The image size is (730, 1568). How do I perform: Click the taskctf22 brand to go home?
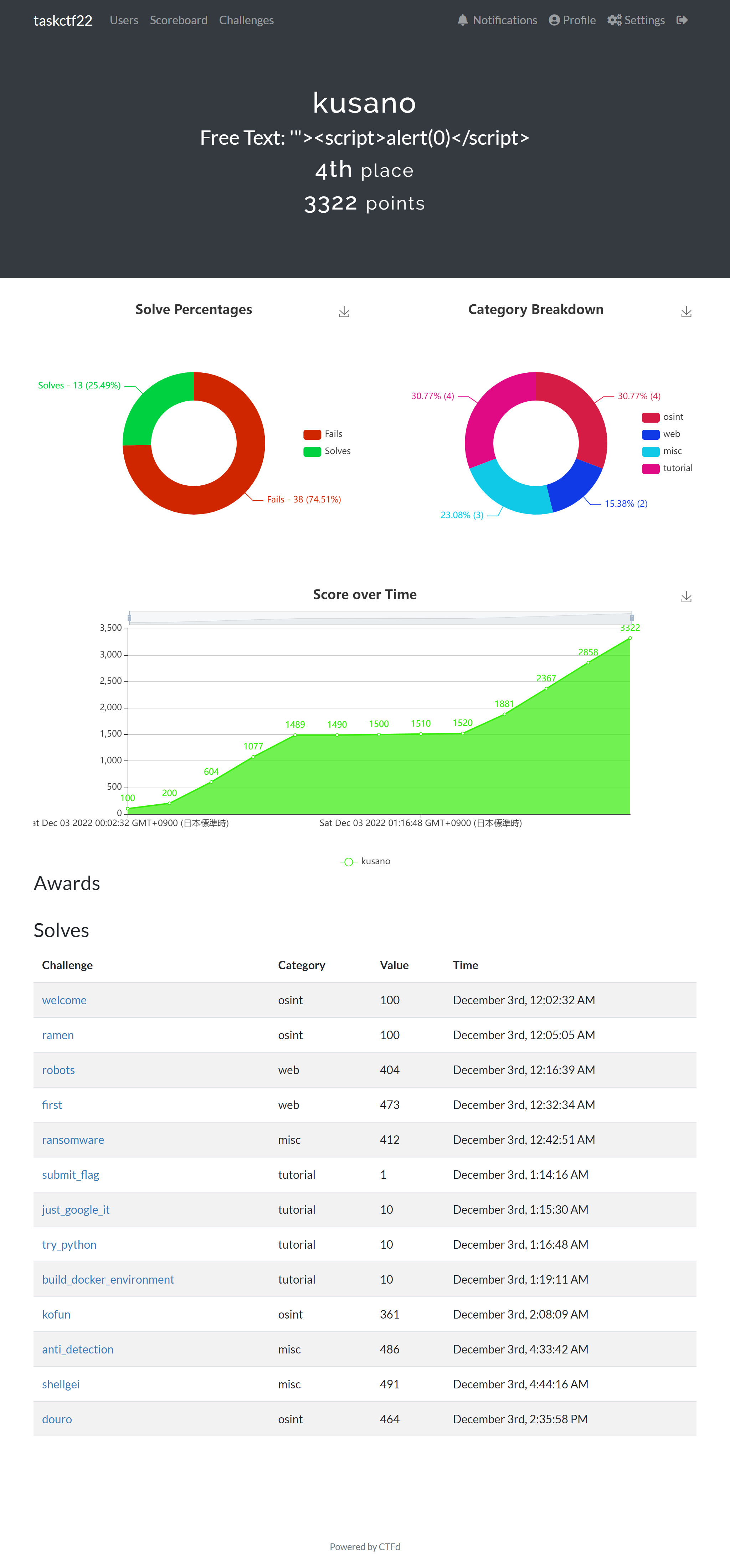[x=63, y=20]
